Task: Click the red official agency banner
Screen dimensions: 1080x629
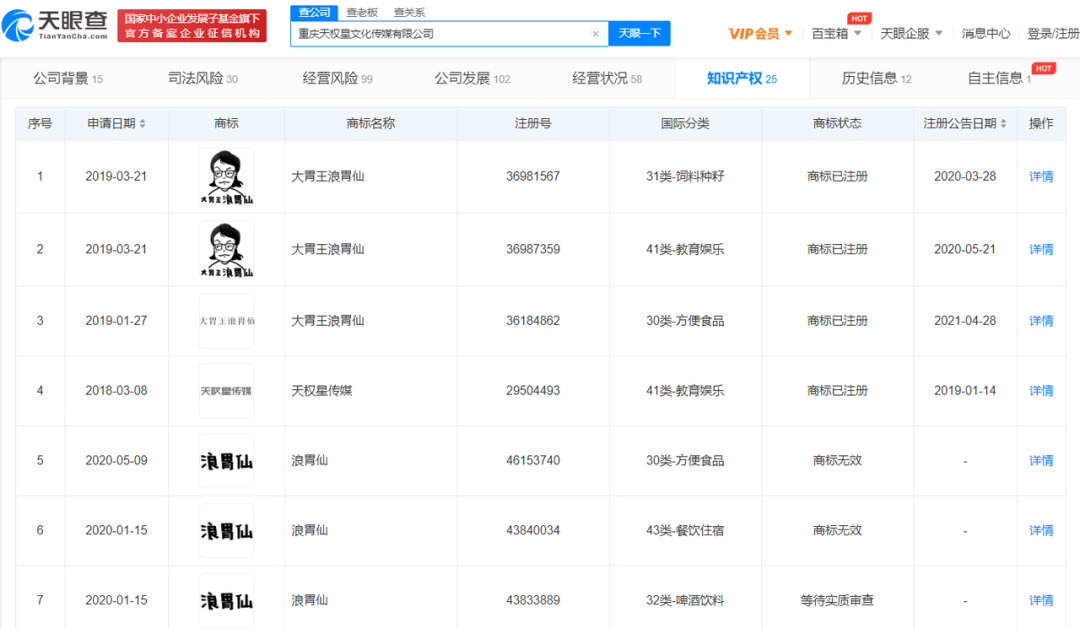Action: click(192, 25)
